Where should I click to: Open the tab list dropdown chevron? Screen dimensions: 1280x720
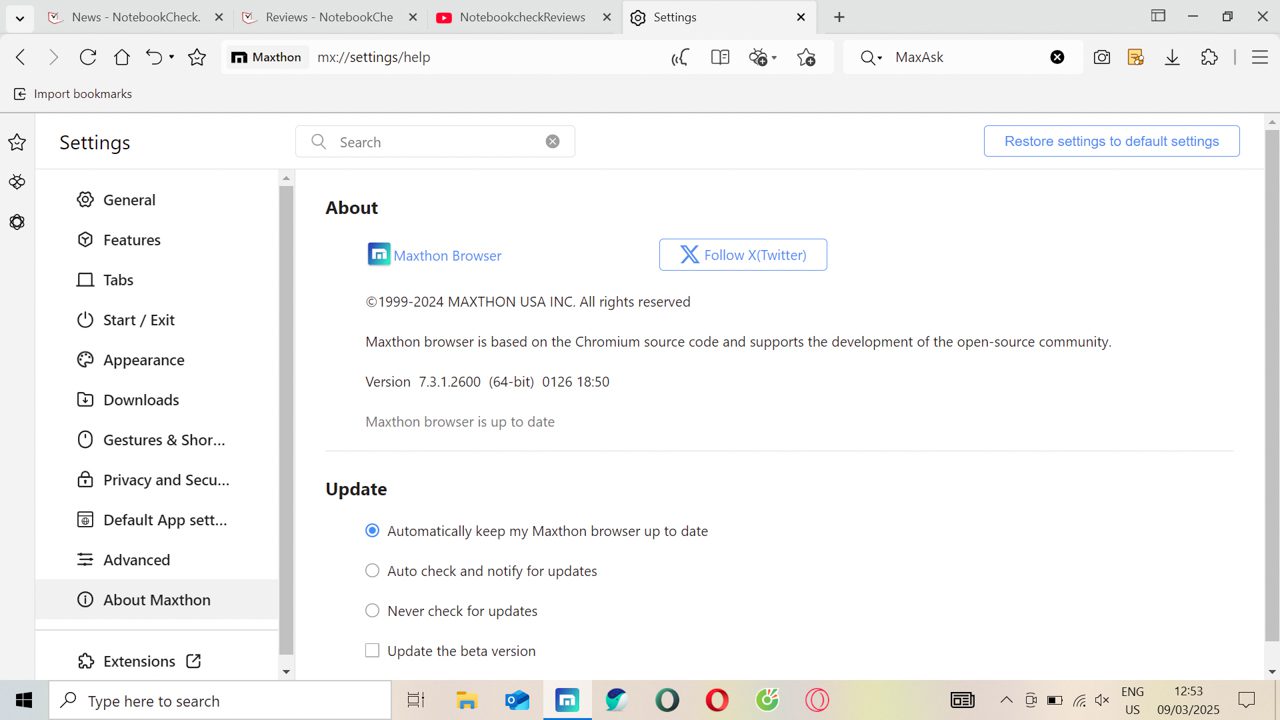click(x=19, y=18)
